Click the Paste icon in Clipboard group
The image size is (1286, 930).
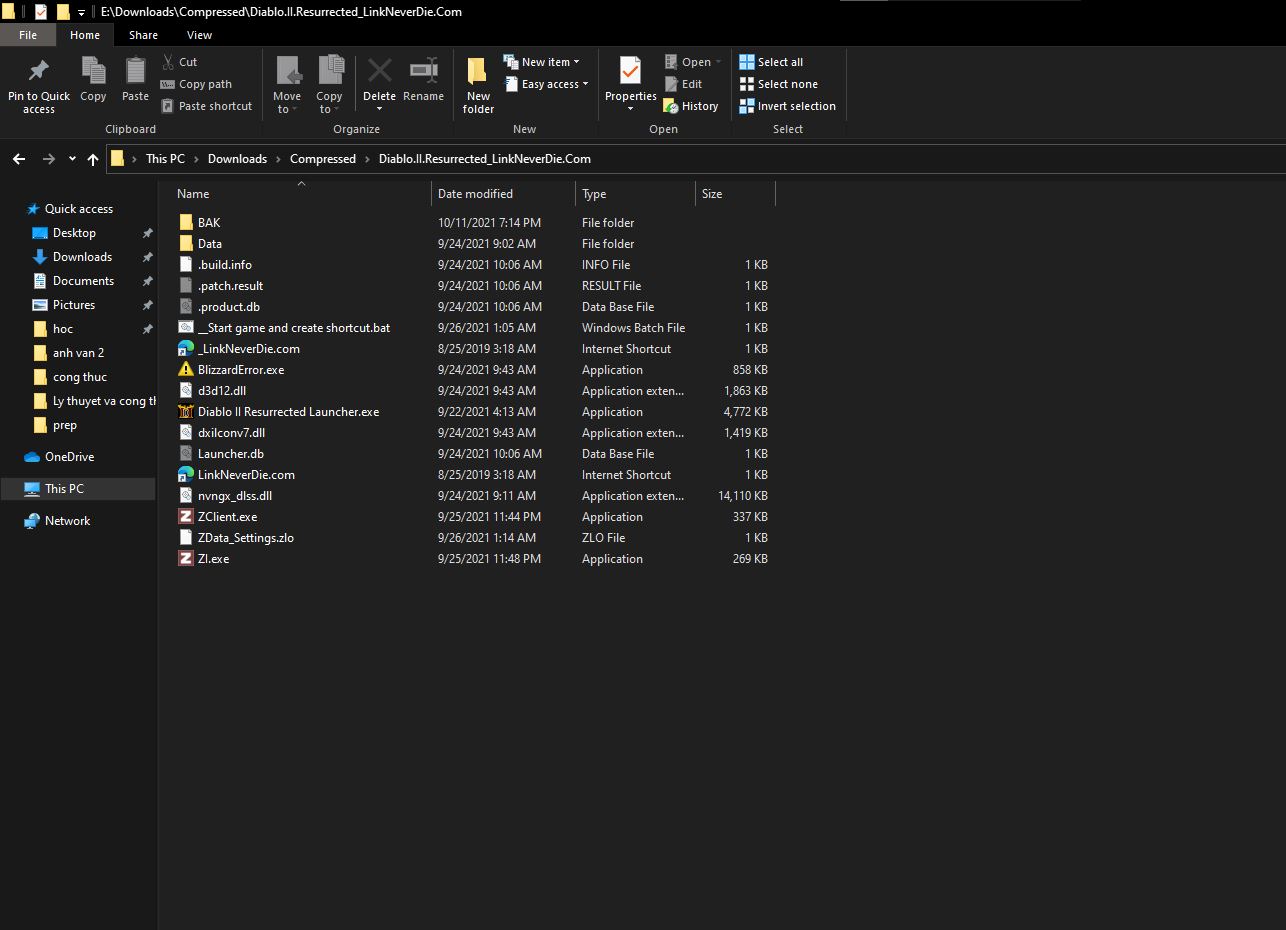(135, 71)
